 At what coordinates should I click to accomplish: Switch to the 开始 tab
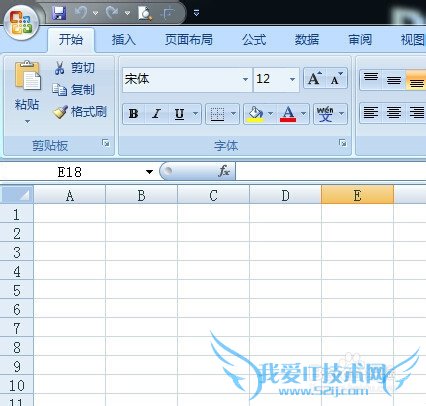pos(71,40)
